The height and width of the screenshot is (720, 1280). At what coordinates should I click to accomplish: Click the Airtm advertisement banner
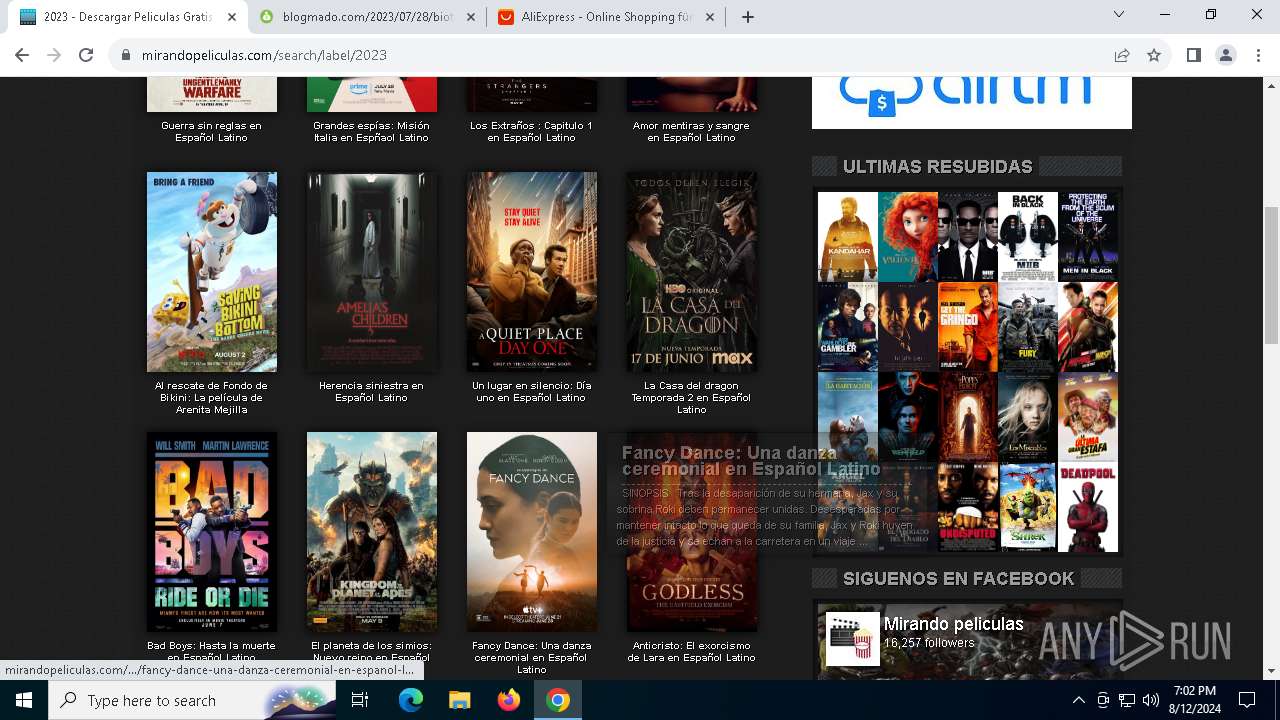pyautogui.click(x=972, y=102)
